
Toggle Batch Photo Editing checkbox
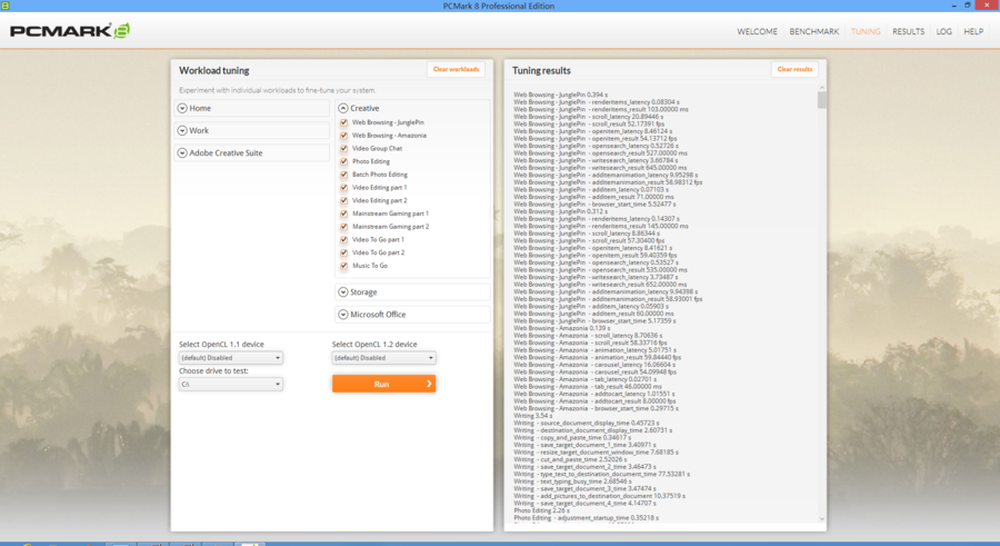pos(344,175)
